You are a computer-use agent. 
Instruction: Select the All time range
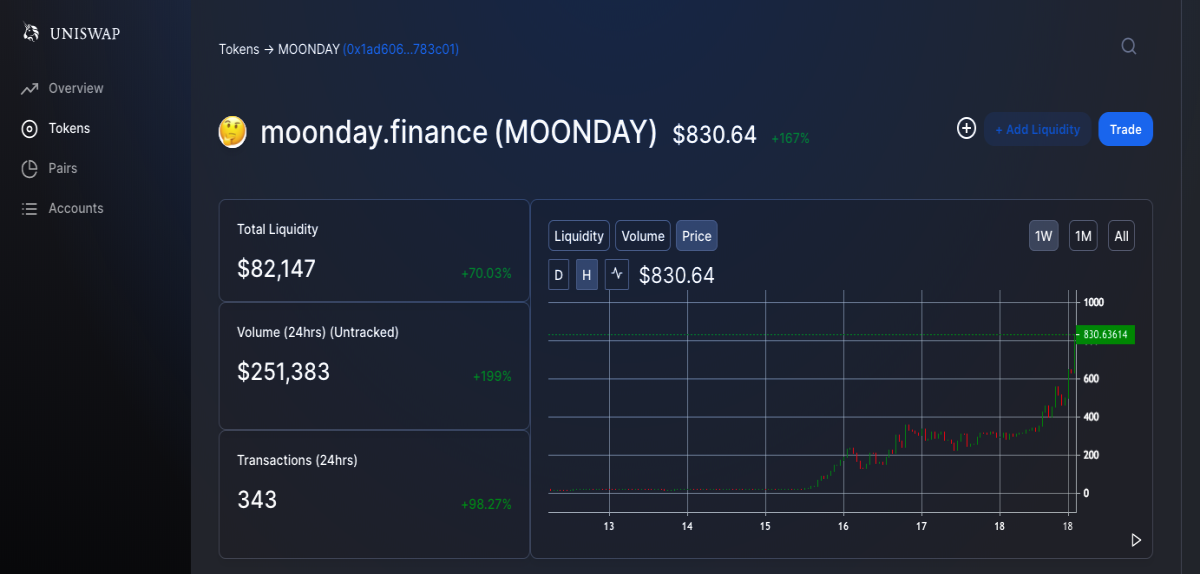click(x=1121, y=236)
